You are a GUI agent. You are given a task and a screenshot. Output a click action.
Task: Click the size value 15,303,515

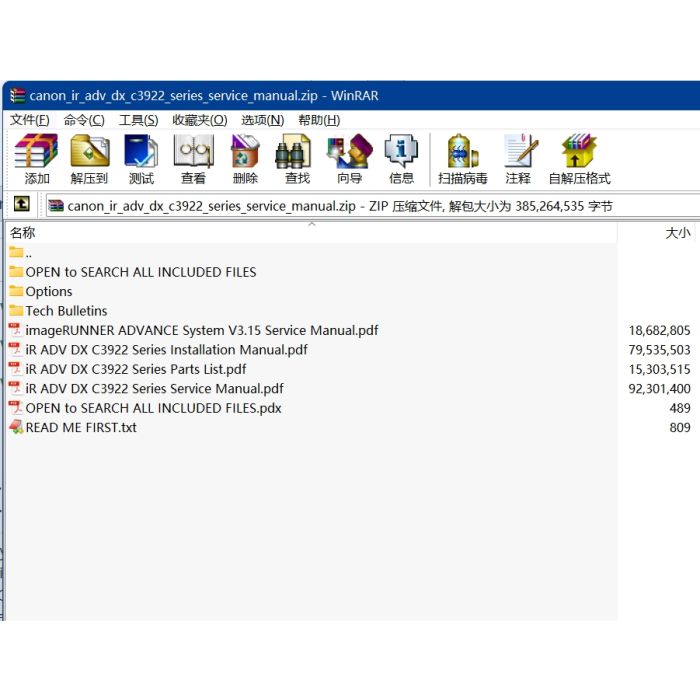coord(659,369)
